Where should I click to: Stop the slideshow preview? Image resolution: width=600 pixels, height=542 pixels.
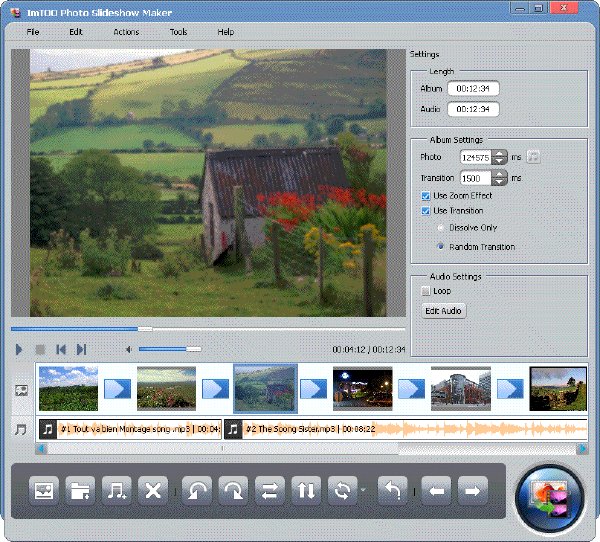40,349
